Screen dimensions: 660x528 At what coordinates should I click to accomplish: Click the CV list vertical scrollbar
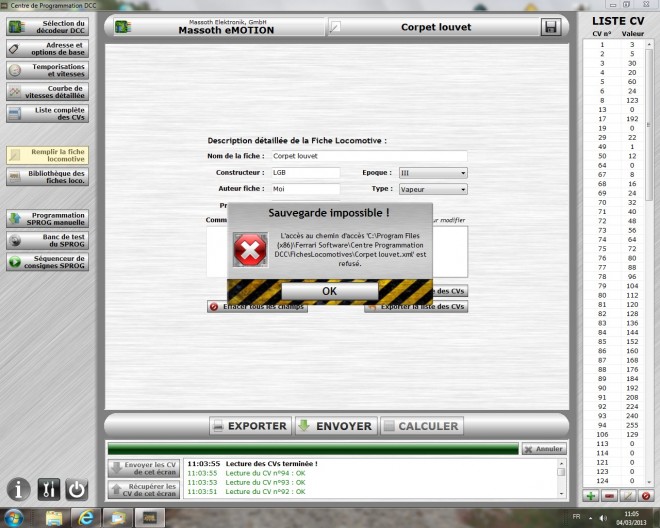[x=649, y=126]
